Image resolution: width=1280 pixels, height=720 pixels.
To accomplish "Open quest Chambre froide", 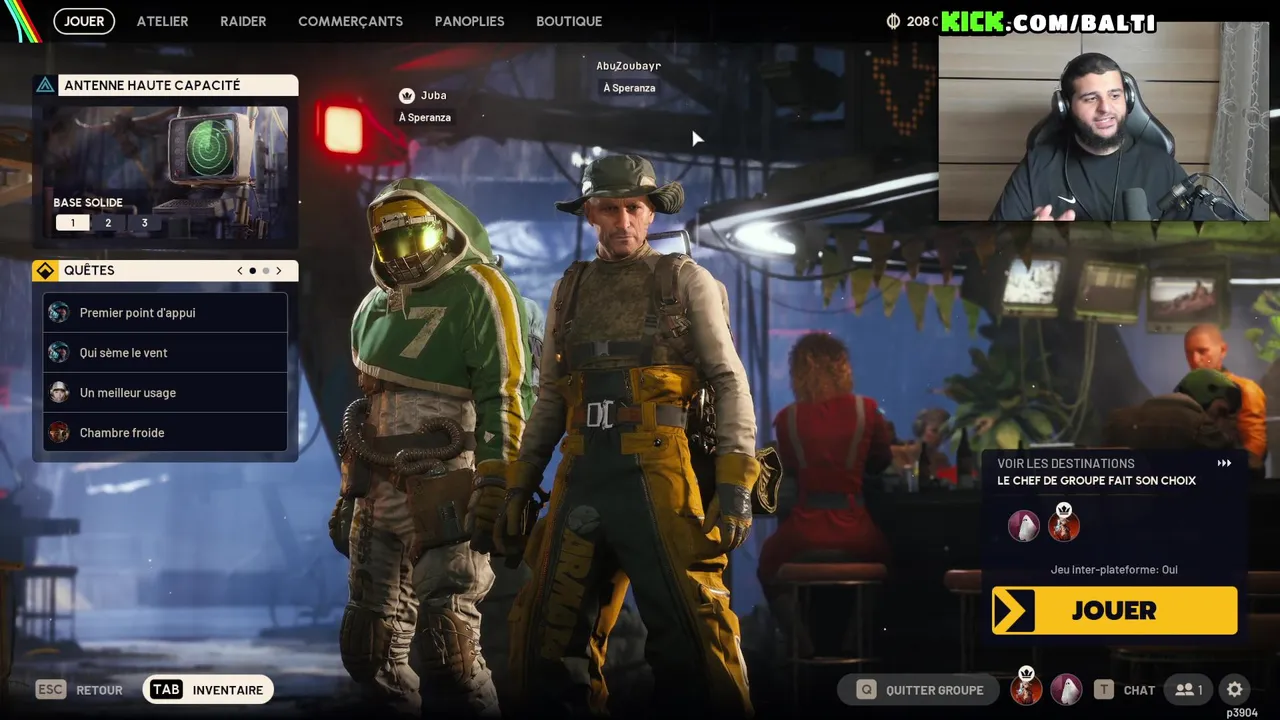I will tap(166, 433).
